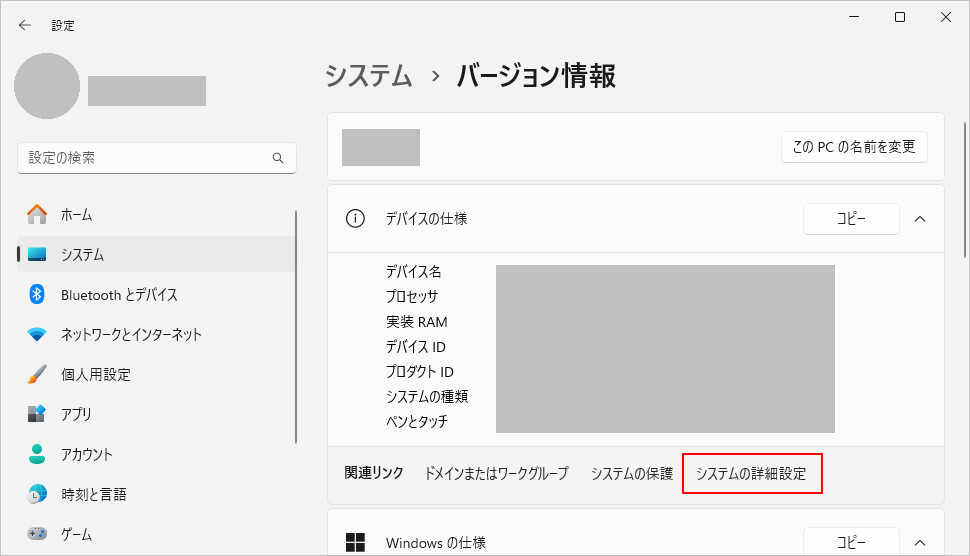Click the アプリ icon in sidebar
Image resolution: width=970 pixels, height=556 pixels.
[x=37, y=414]
